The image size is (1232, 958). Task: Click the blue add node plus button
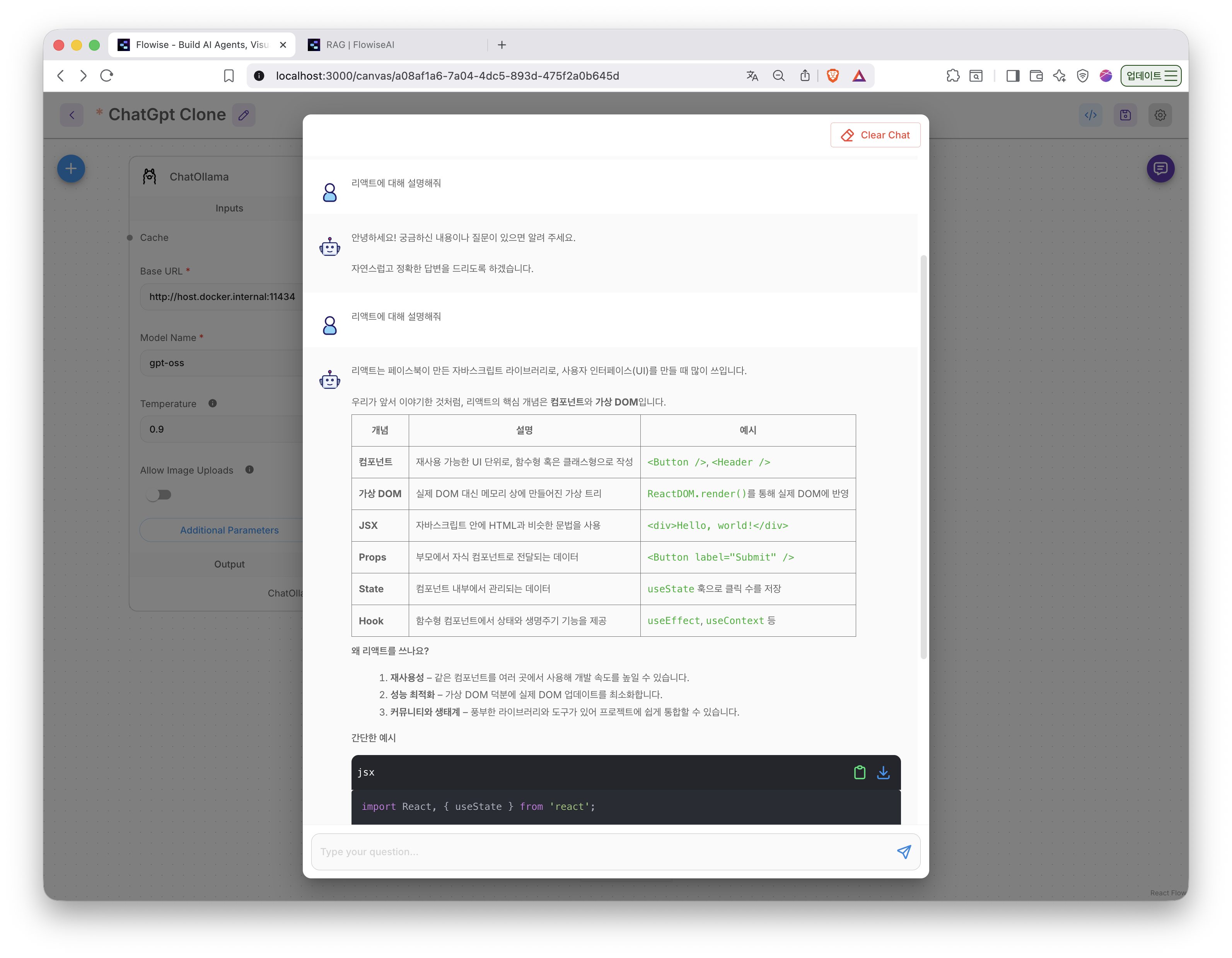71,169
